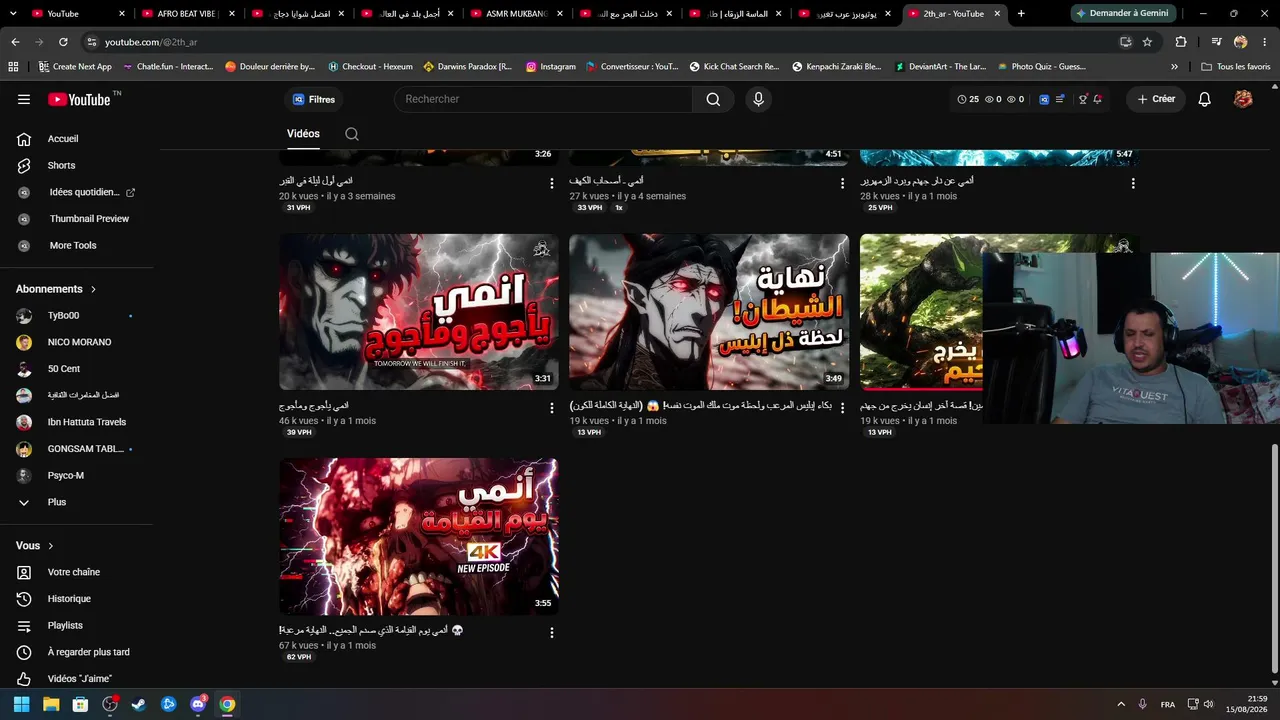Show hidden bookmarks overflow chevron

click(x=1175, y=67)
